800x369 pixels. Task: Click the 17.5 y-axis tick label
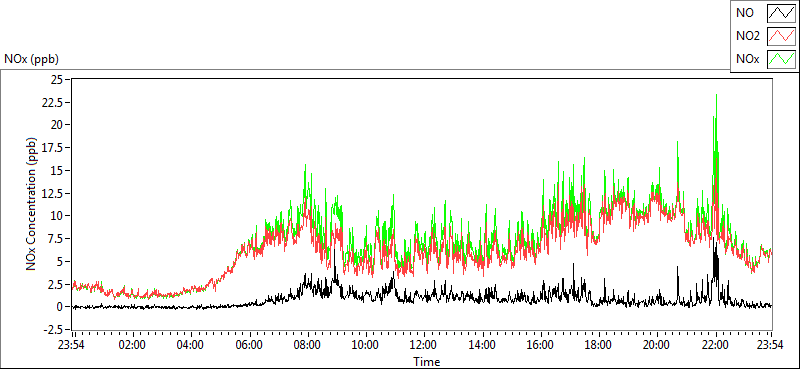coord(52,147)
